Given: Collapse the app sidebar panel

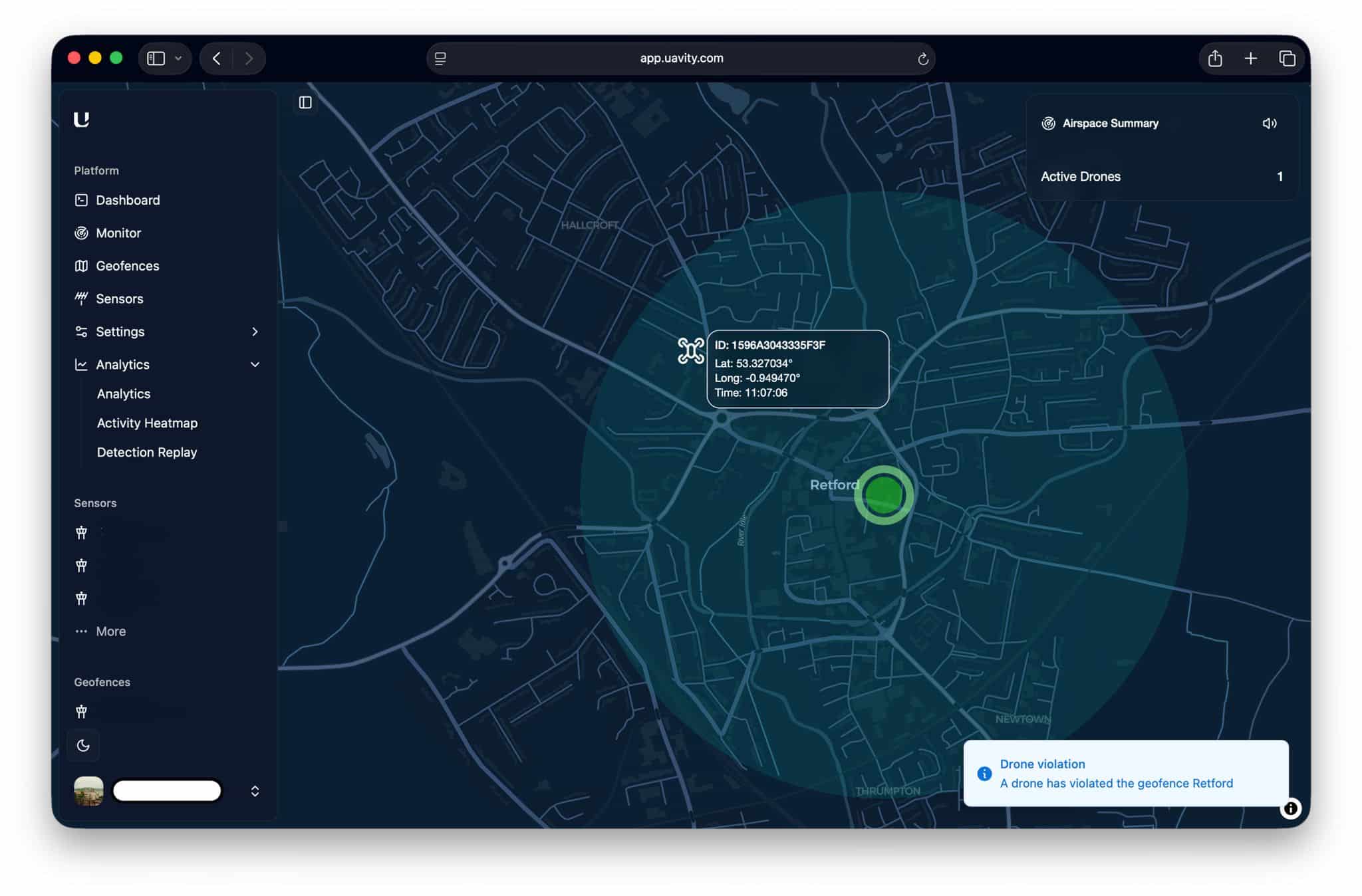Looking at the screenshot, I should tap(305, 102).
